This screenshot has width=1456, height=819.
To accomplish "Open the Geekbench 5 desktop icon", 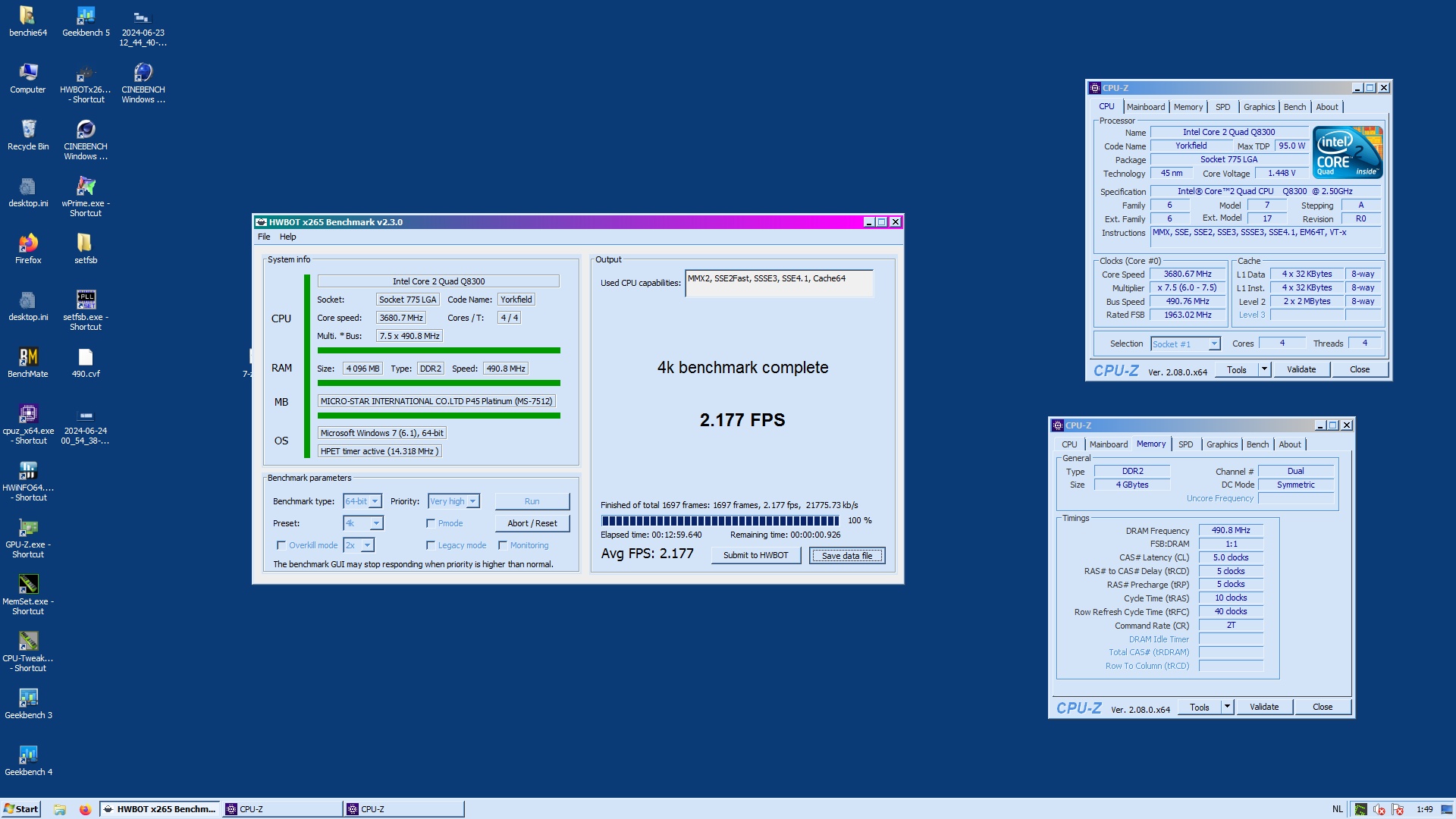I will pyautogui.click(x=86, y=21).
